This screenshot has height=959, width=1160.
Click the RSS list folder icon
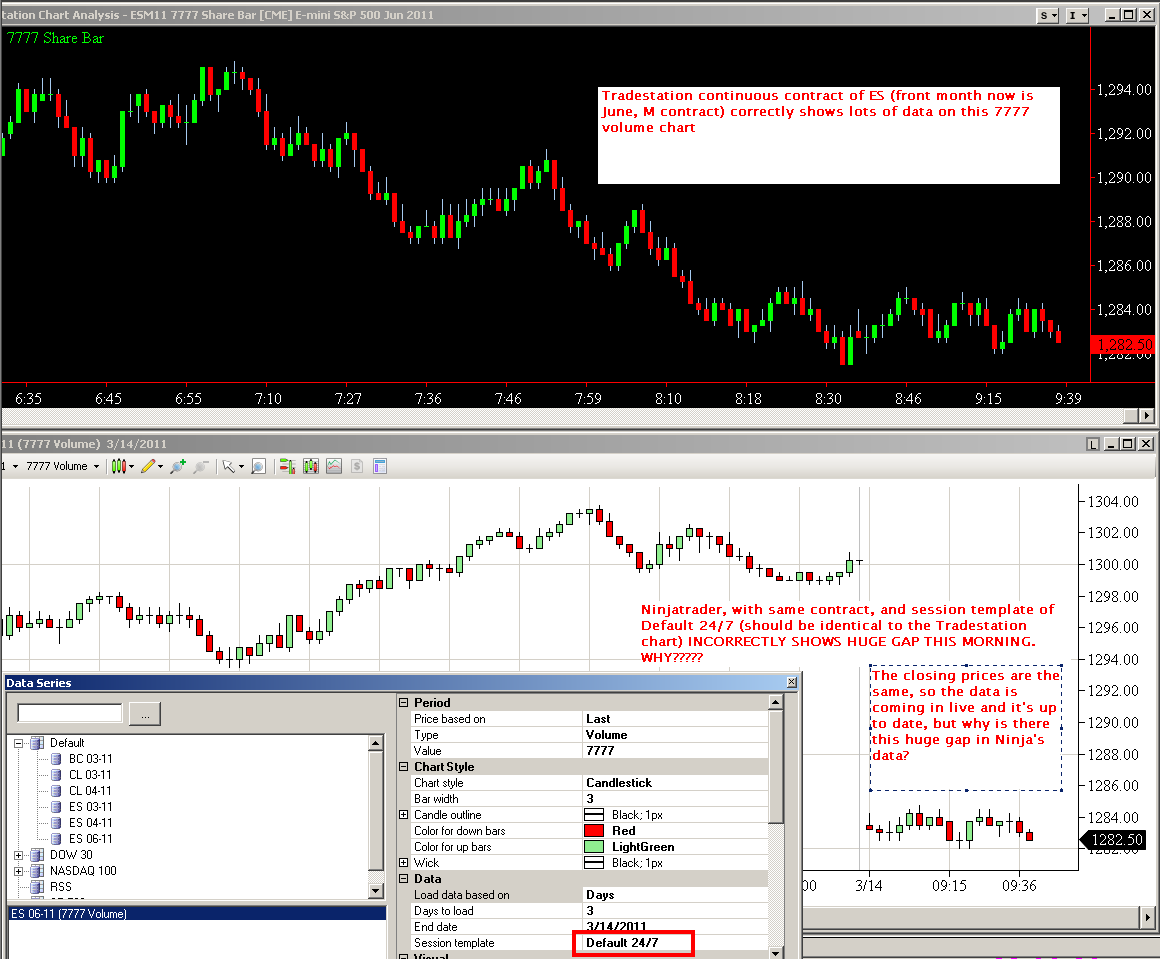click(x=37, y=886)
